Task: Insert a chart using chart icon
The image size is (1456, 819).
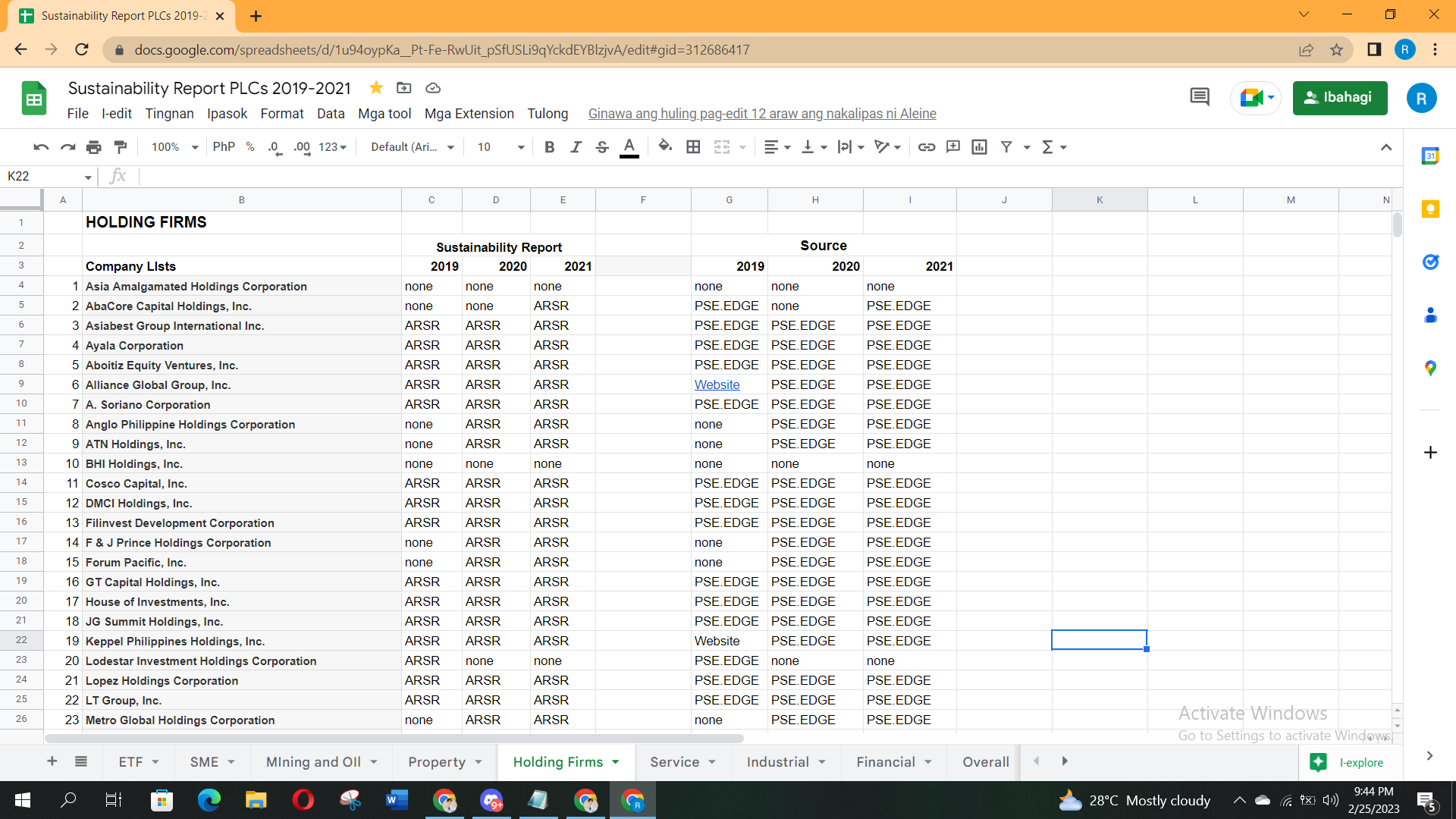Action: (980, 147)
